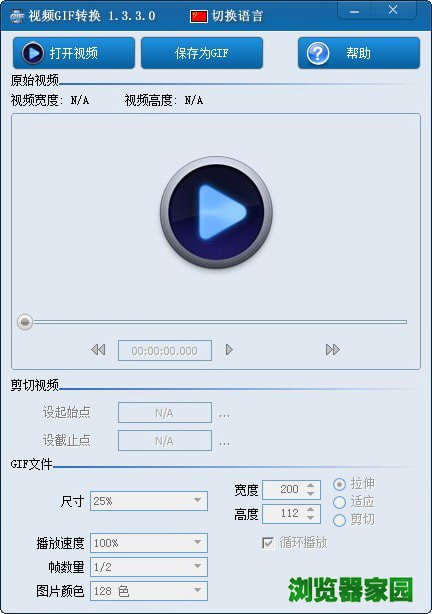The height and width of the screenshot is (614, 432).
Task: Toggle the 循环播放 checkbox
Action: tap(268, 543)
